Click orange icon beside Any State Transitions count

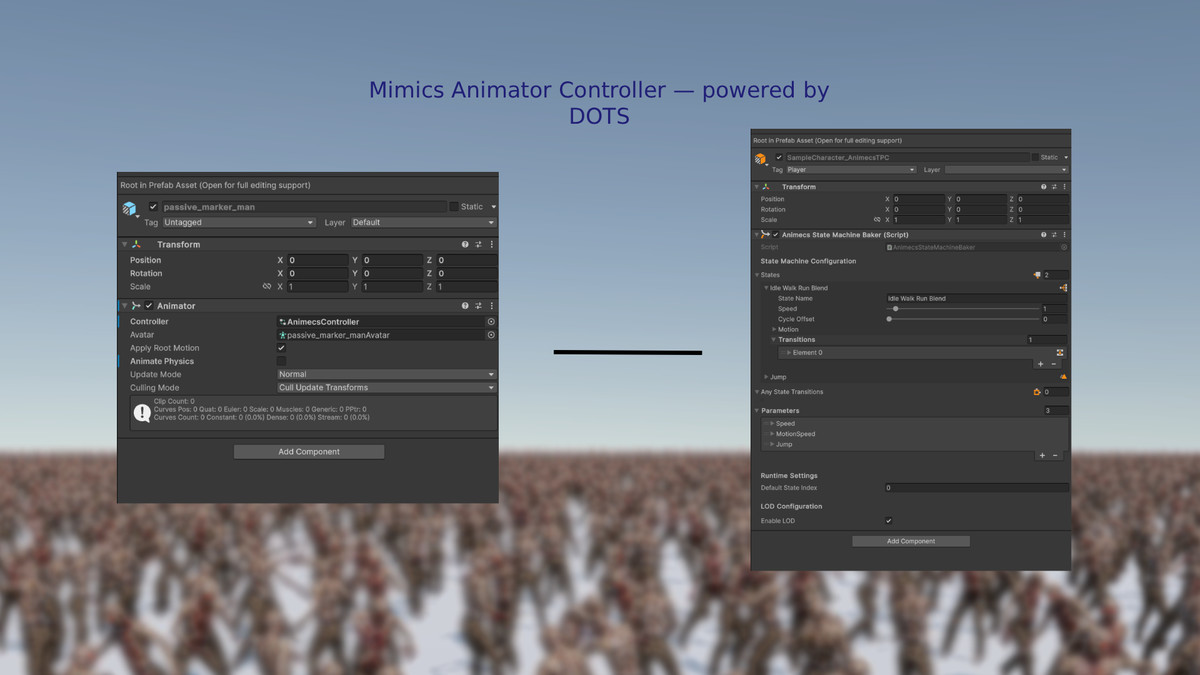(1037, 392)
